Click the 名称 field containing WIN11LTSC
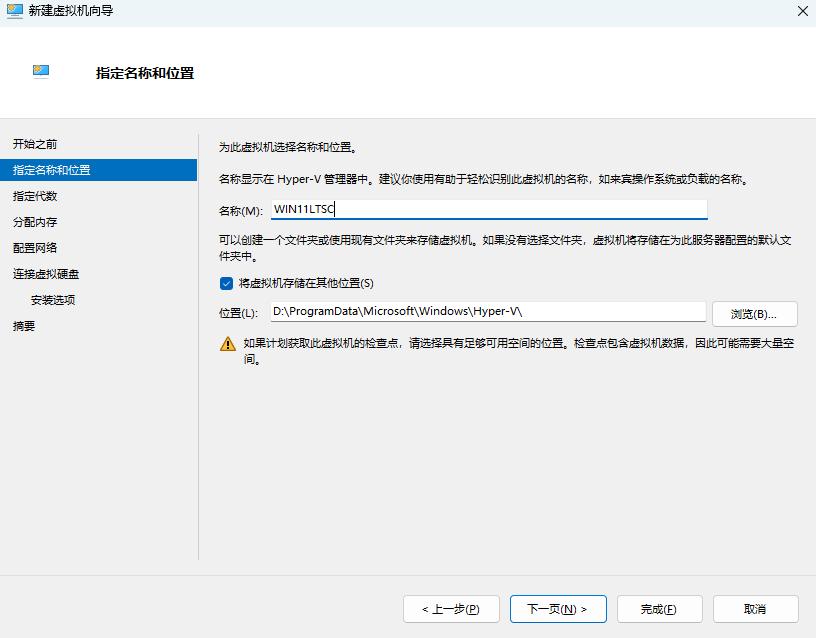816x638 pixels. click(488, 209)
